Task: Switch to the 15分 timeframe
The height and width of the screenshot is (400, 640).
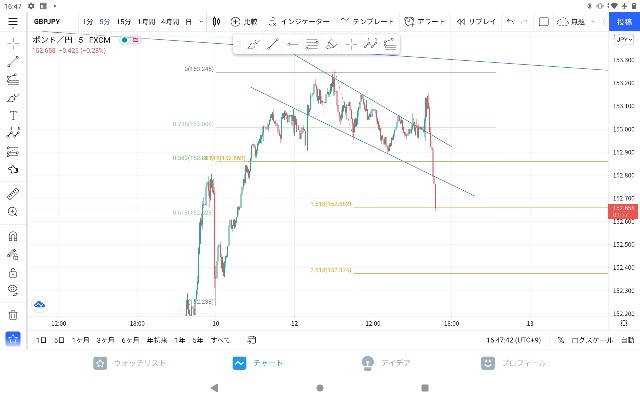Action: (x=124, y=22)
